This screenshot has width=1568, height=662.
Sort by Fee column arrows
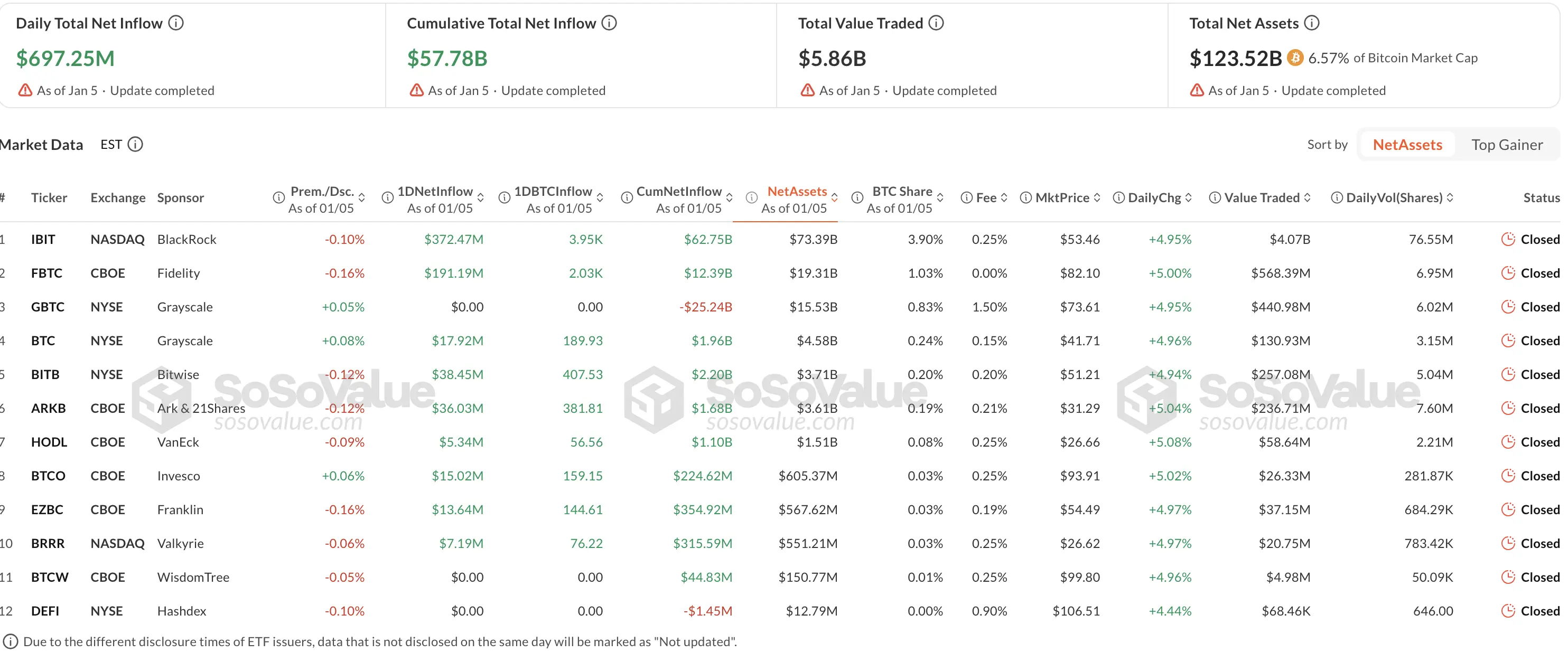click(1004, 198)
